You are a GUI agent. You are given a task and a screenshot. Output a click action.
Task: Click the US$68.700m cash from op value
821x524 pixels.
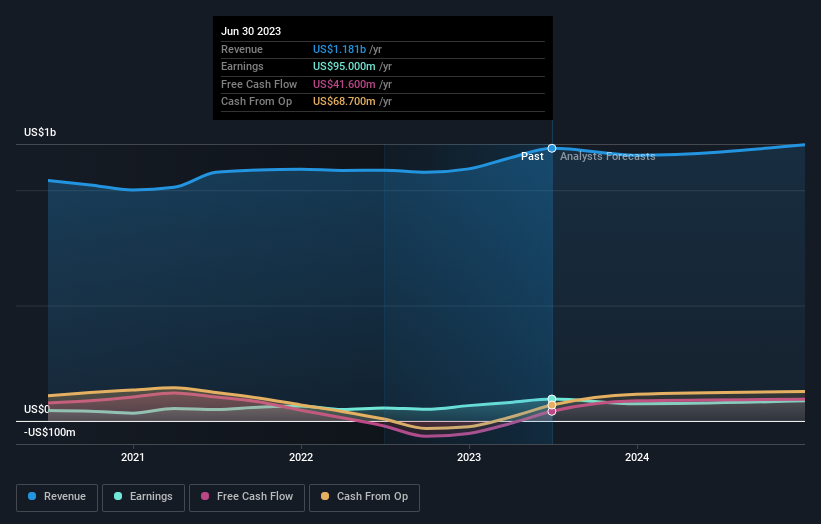click(344, 102)
